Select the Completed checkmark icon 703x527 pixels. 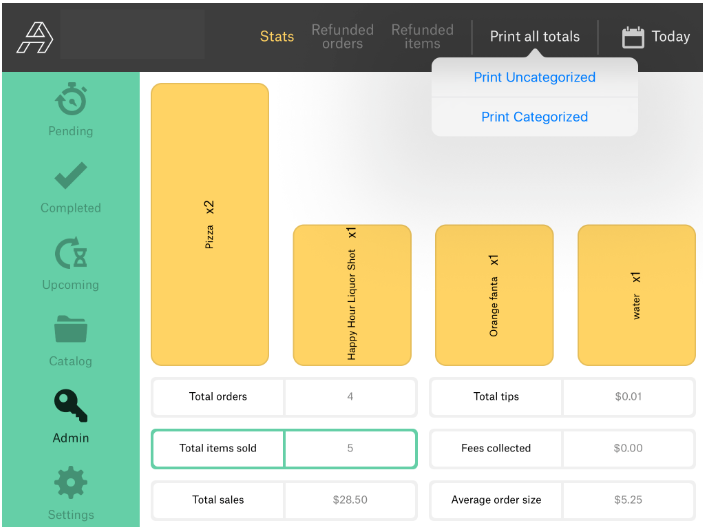70,176
